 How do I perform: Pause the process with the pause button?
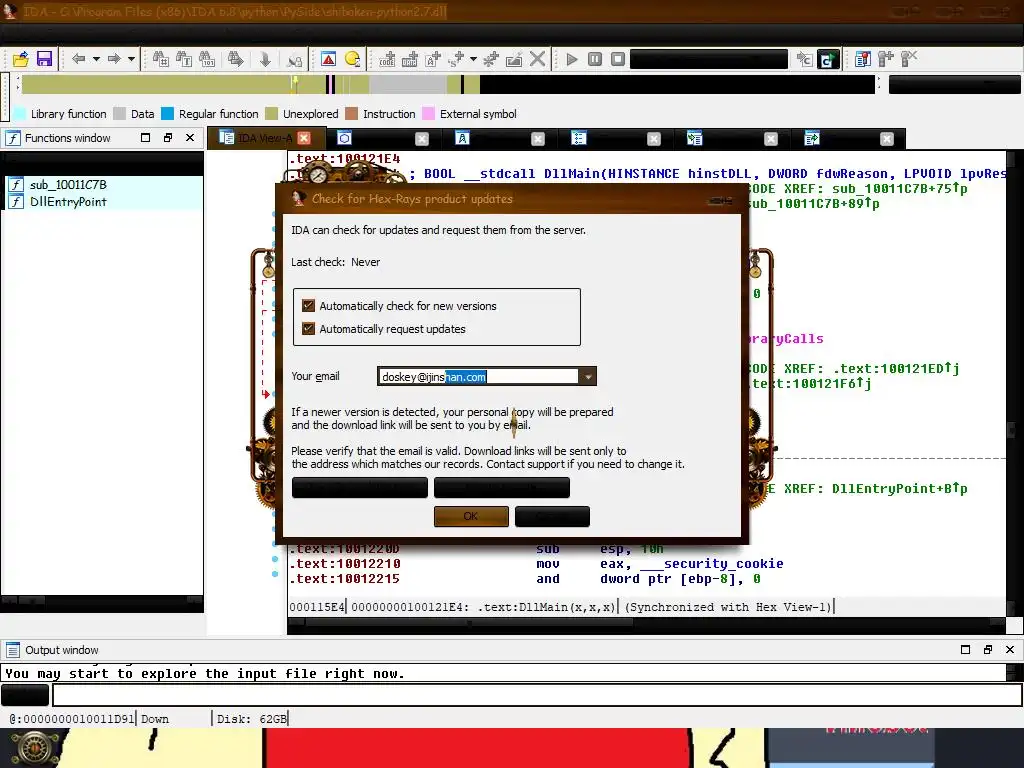[595, 59]
